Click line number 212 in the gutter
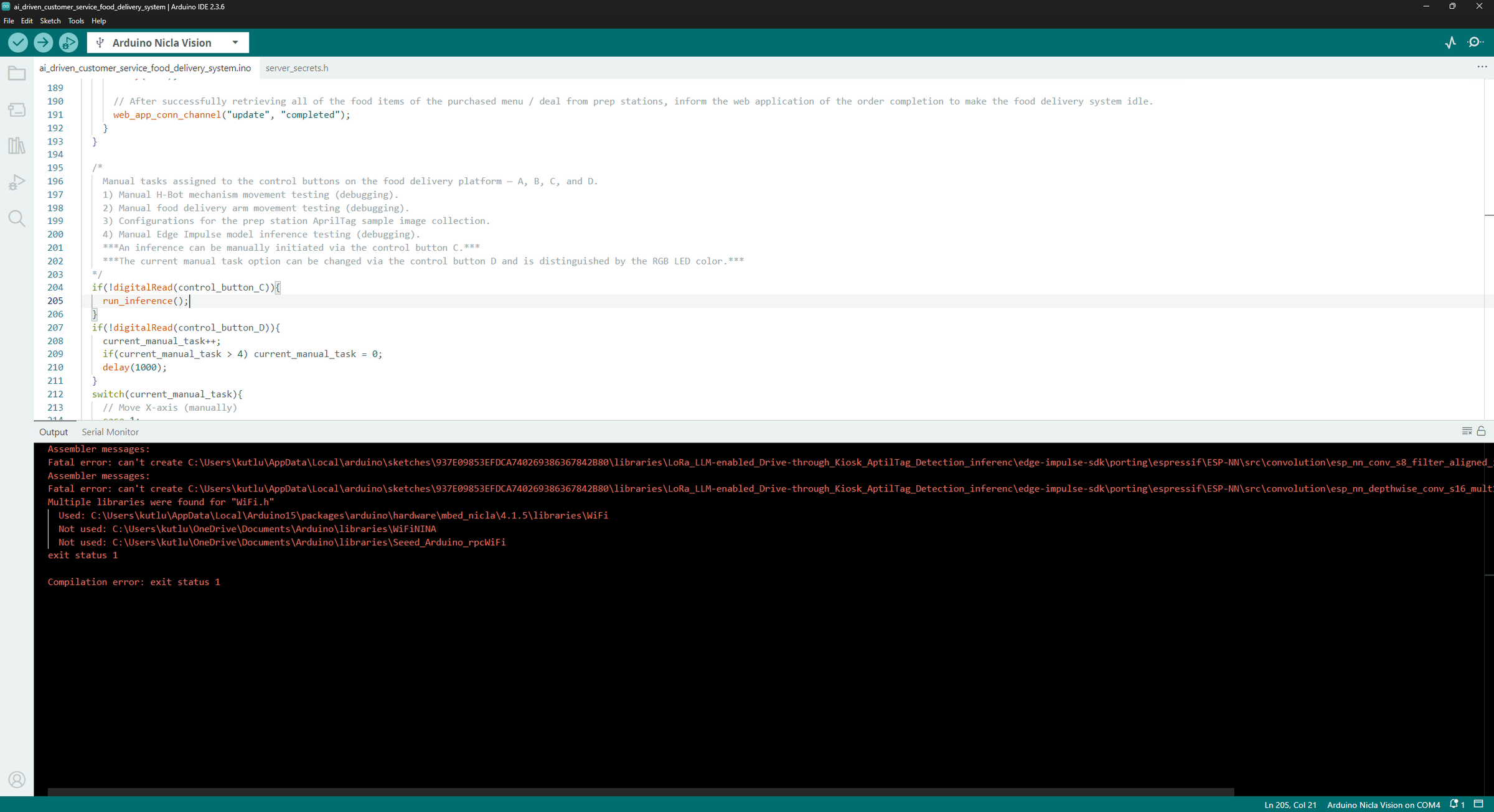Viewport: 1494px width, 812px height. coord(55,394)
